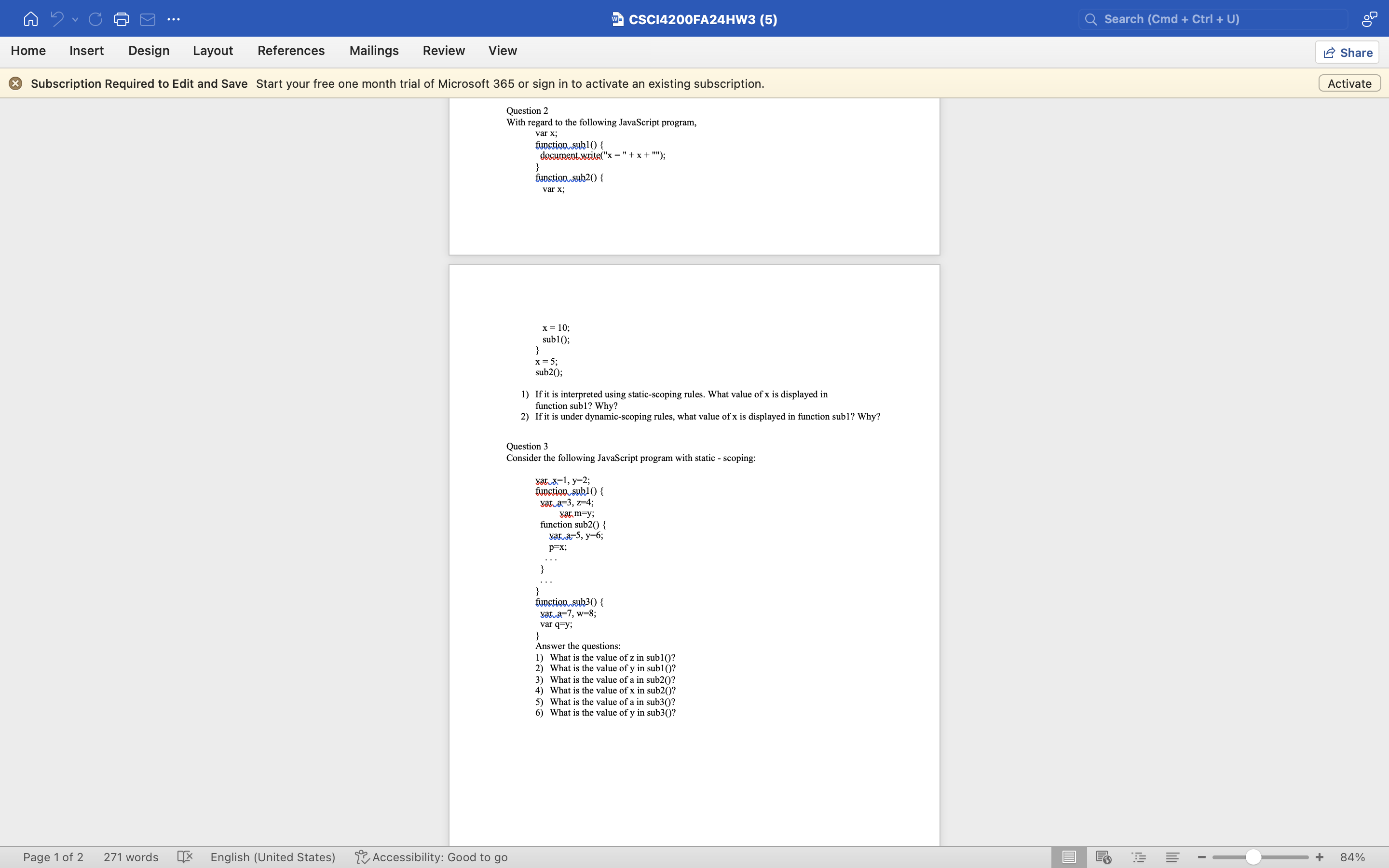Open the Undo history dropdown arrow
Screen dimensions: 1389x868
point(75,19)
